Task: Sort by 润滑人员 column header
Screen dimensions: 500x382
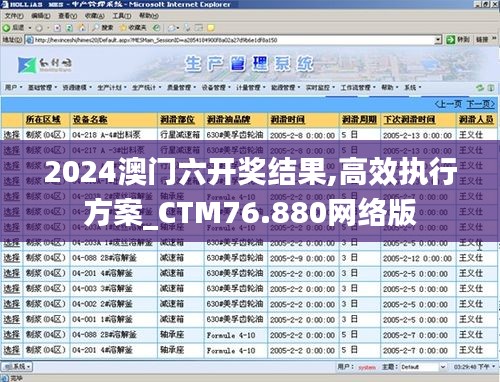Action: click(476, 119)
